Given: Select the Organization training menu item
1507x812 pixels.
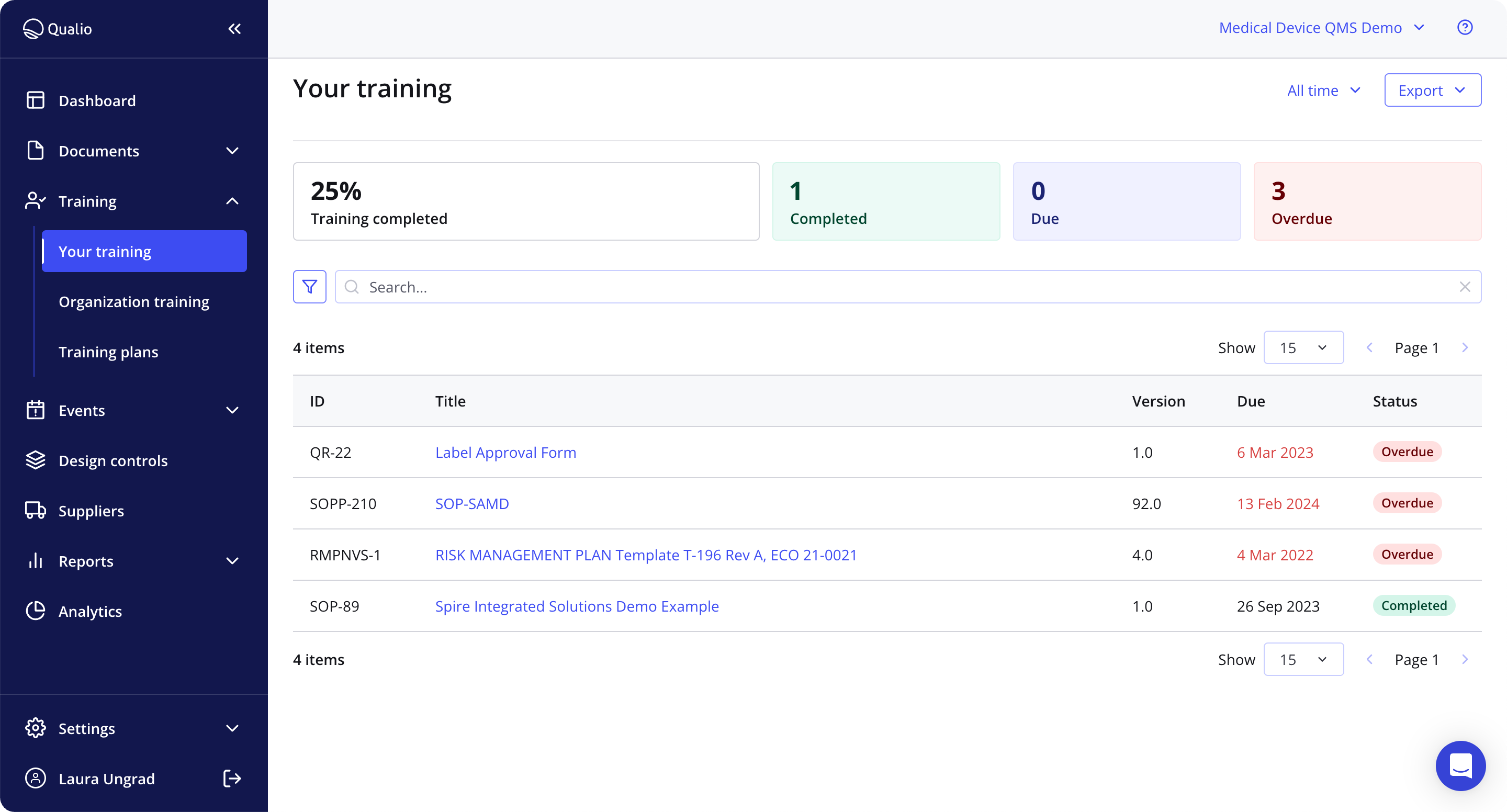Looking at the screenshot, I should [x=134, y=301].
